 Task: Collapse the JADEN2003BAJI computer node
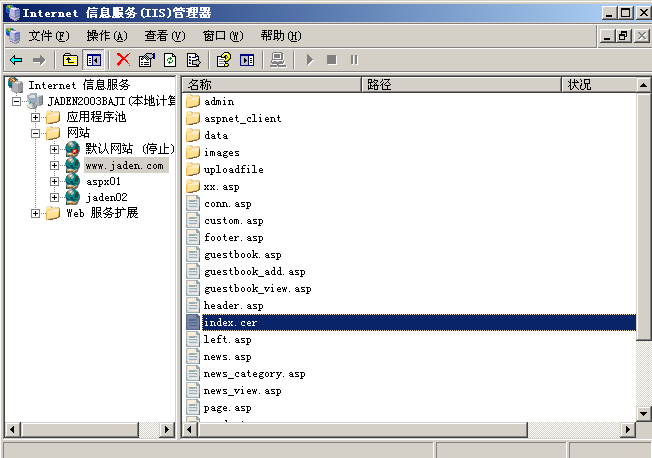pos(16,101)
